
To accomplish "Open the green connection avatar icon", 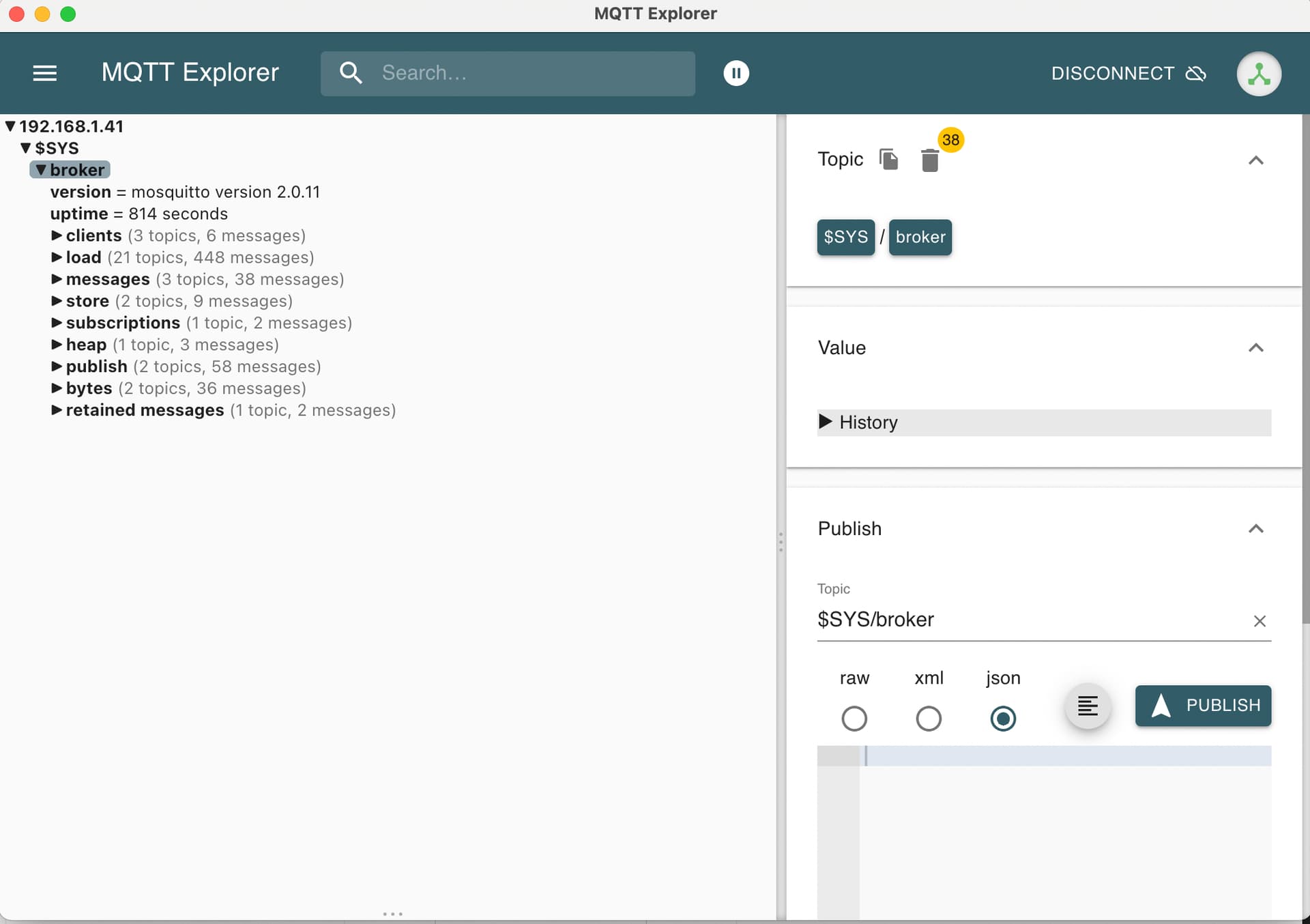I will (x=1258, y=74).
